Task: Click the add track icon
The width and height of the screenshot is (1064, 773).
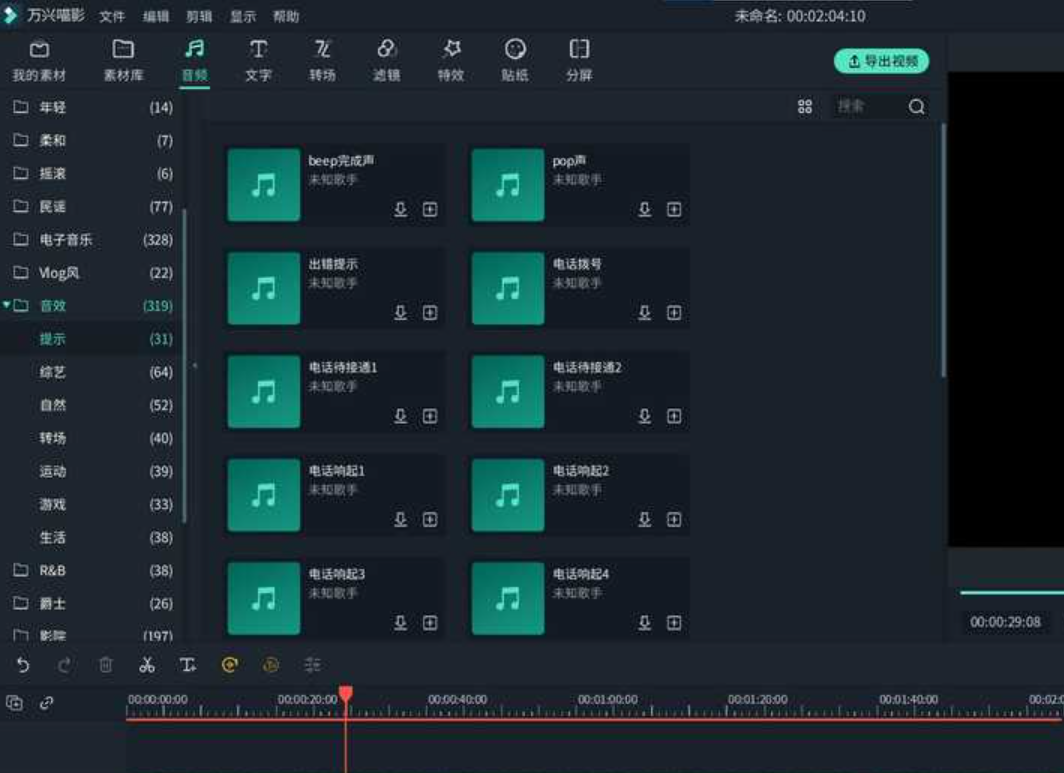Action: pos(14,703)
